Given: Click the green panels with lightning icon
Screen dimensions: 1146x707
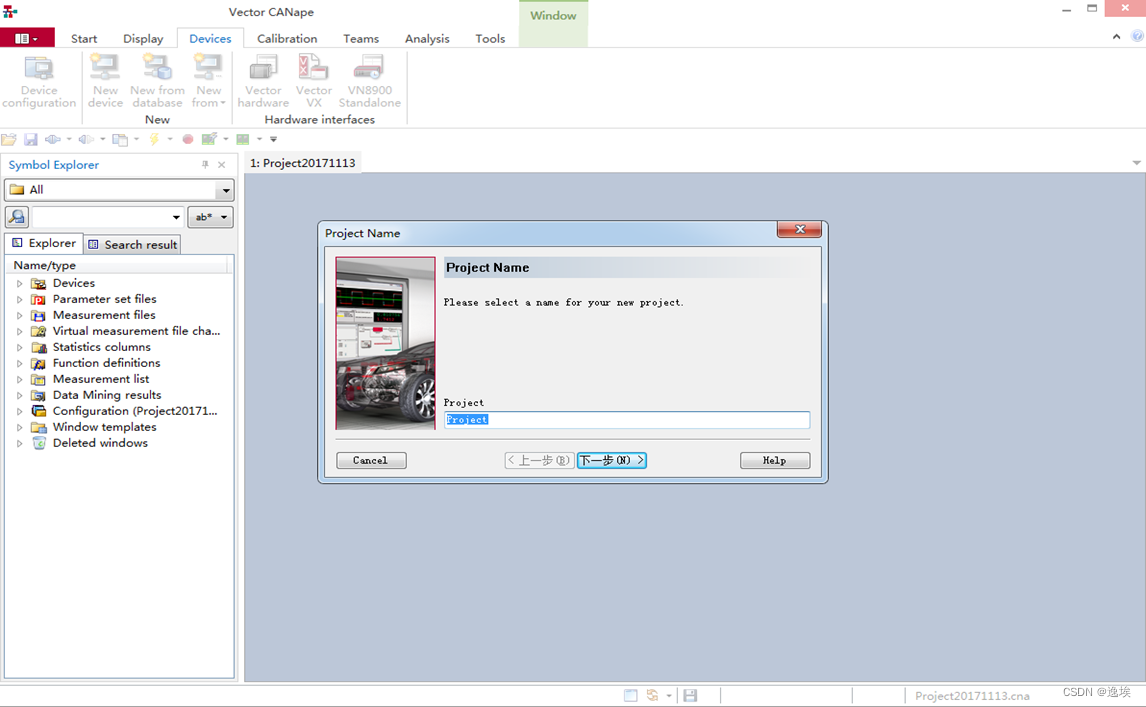Looking at the screenshot, I should pos(210,139).
